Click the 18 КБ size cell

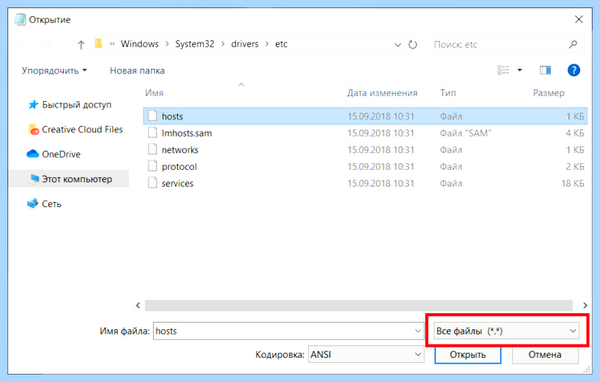(x=572, y=184)
